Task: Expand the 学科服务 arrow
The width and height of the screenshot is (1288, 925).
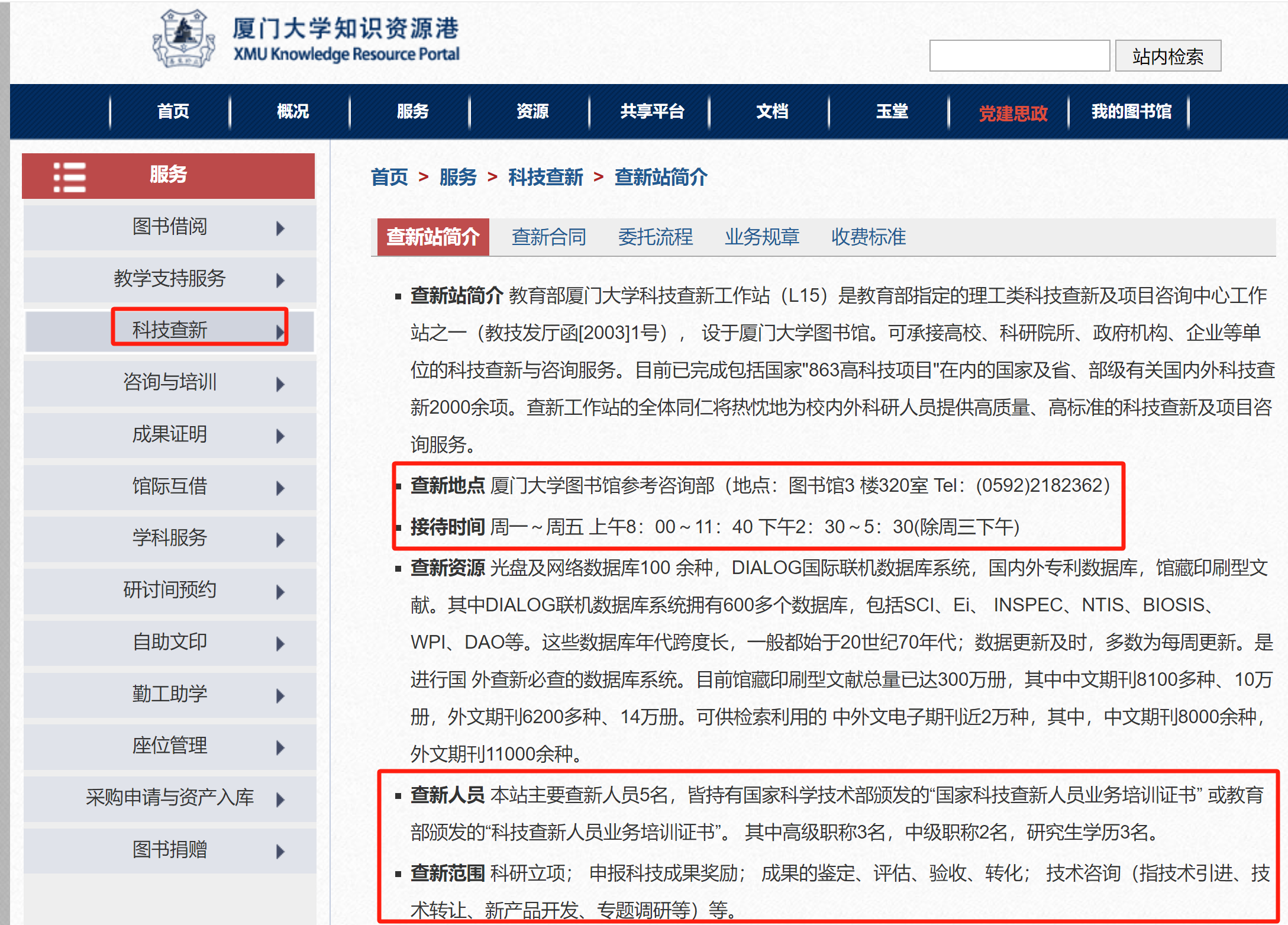Action: [280, 539]
